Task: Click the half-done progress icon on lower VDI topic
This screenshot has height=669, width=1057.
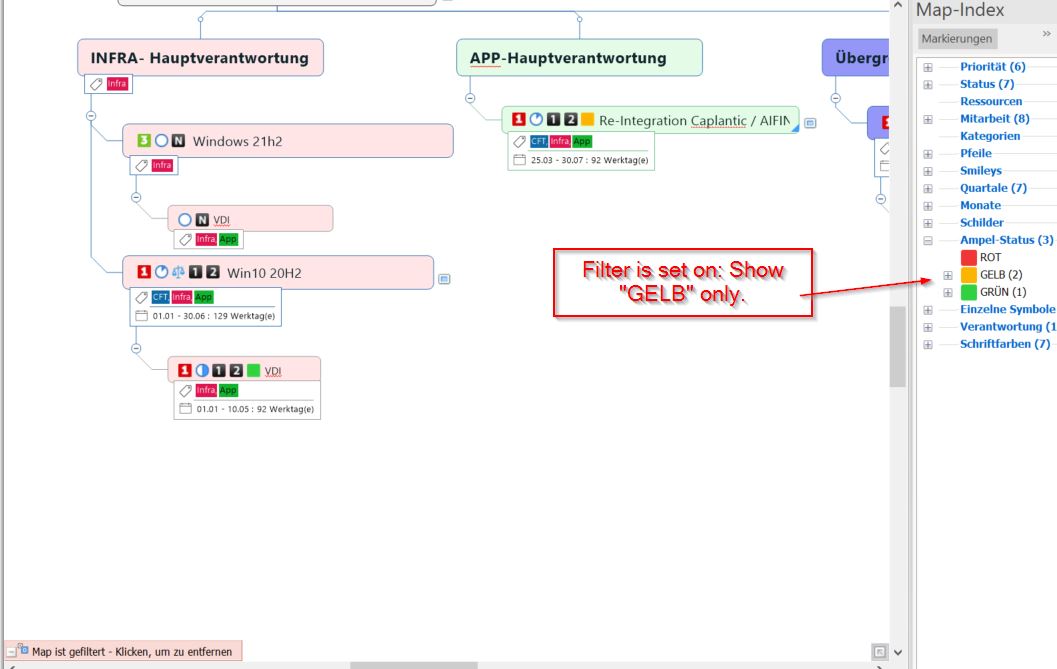Action: [x=201, y=371]
